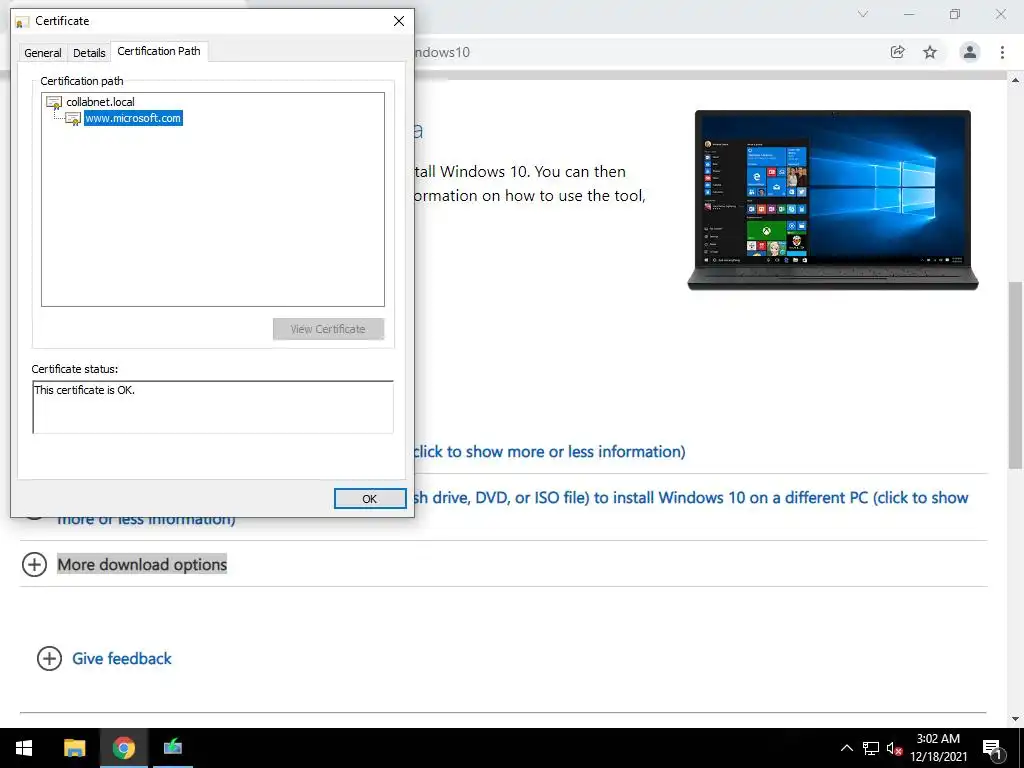Image resolution: width=1024 pixels, height=768 pixels.
Task: Open the Chrome tab search chevron
Action: coord(863,14)
